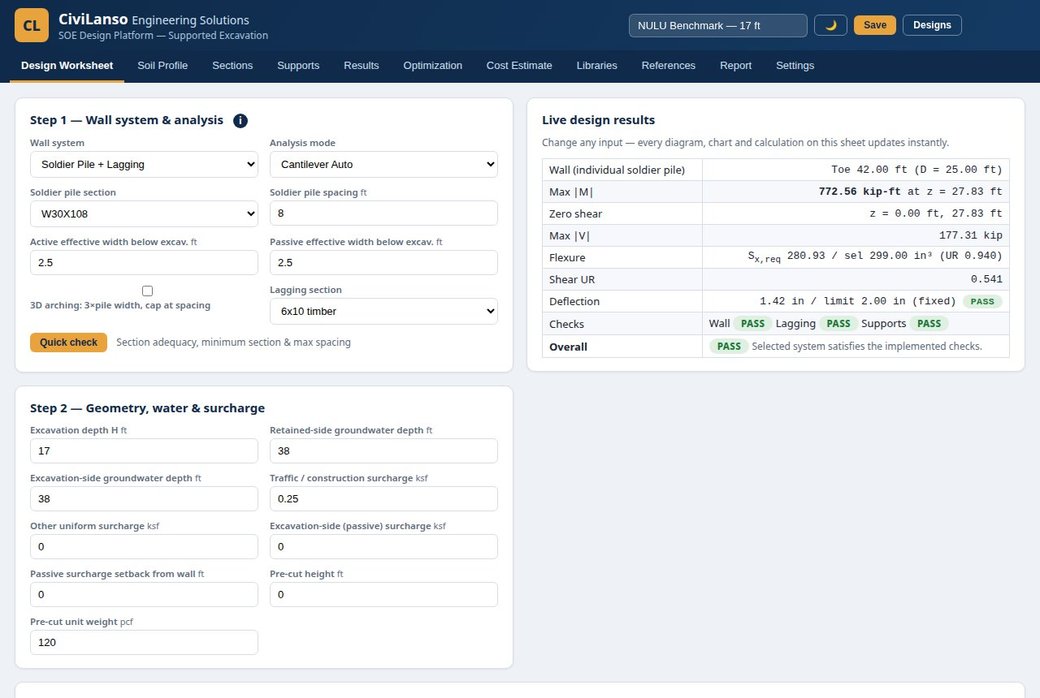Screen dimensions: 1040x698
Task: Focus the Traffic / construction surcharge field
Action: pos(383,499)
